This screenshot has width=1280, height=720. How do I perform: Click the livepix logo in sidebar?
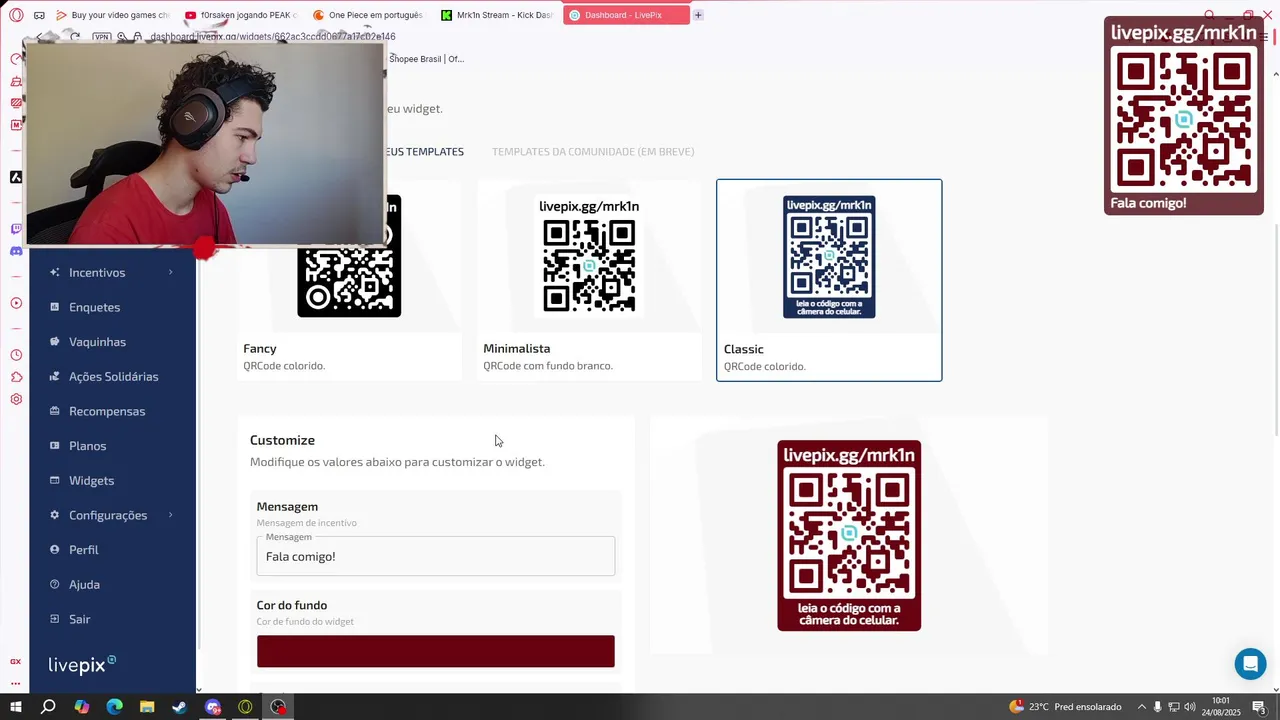tap(82, 664)
